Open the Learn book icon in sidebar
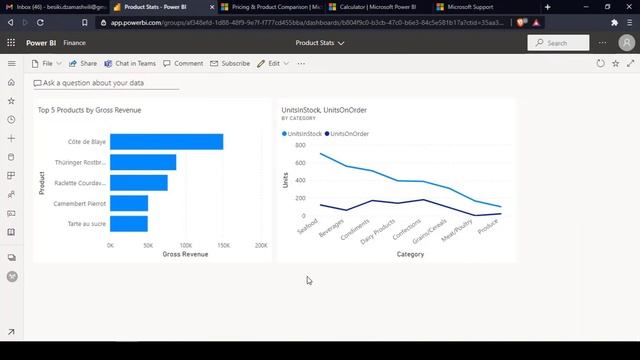The image size is (640, 360). (x=11, y=232)
